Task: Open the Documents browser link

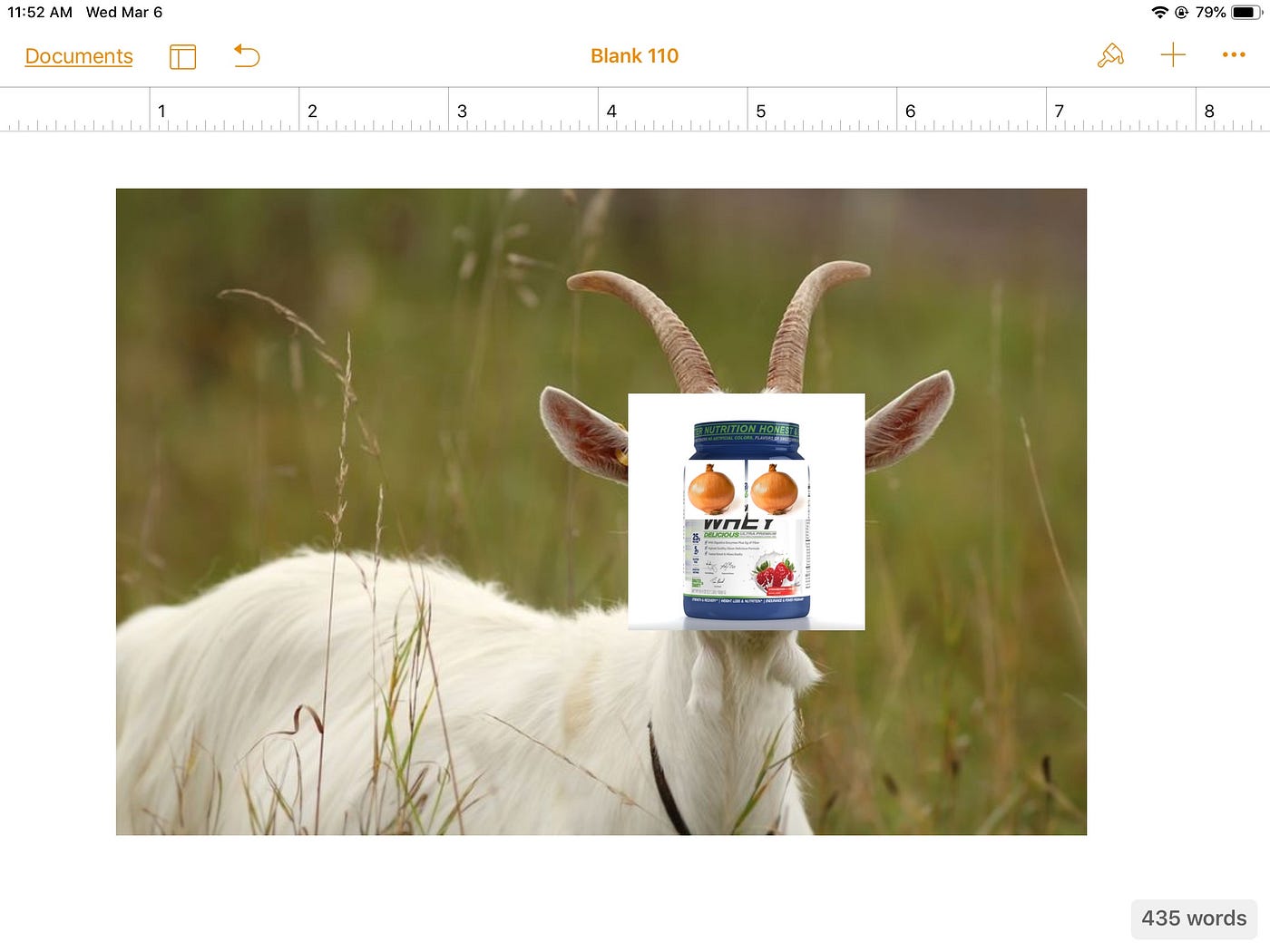Action: pyautogui.click(x=79, y=56)
